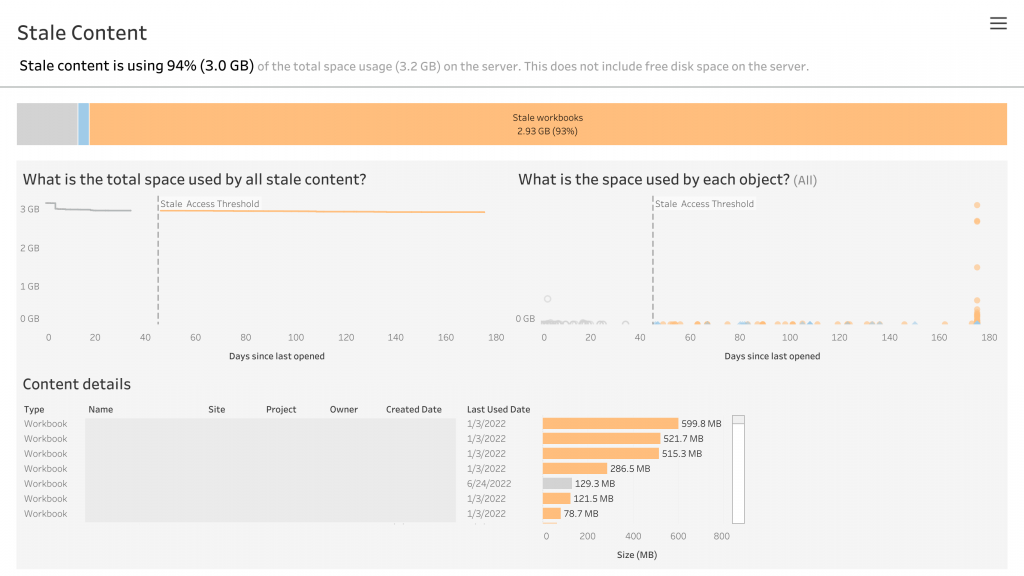Click the small blue usage bar segment
This screenshot has width=1024, height=576.
point(84,124)
